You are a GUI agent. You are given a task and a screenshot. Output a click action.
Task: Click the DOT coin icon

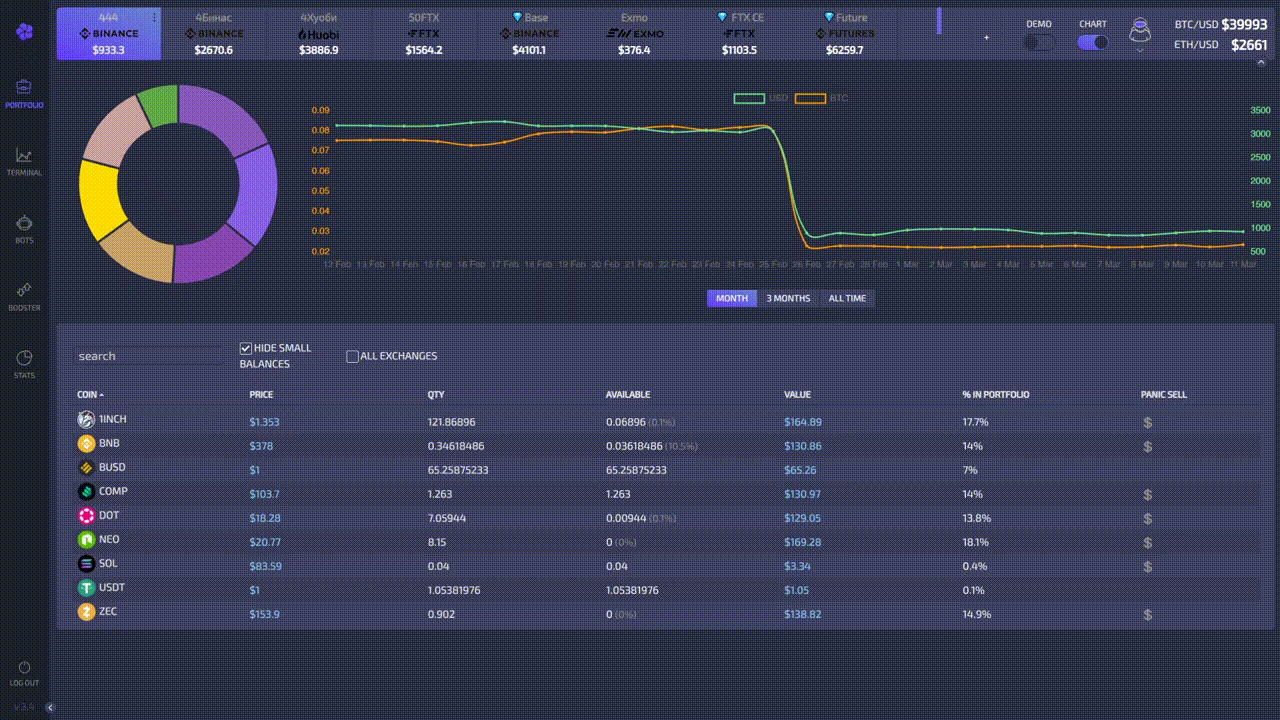(86, 516)
